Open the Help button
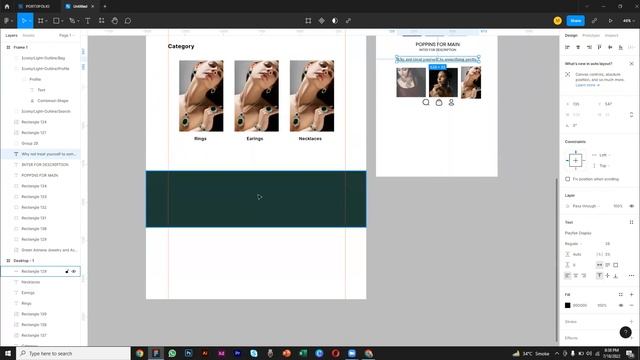This screenshot has width=640, height=360. tap(625, 332)
